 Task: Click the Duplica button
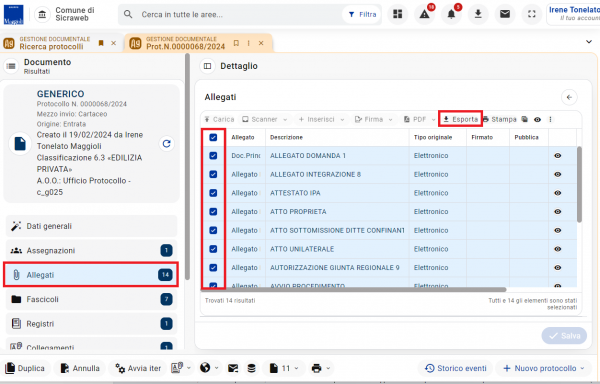(x=26, y=368)
